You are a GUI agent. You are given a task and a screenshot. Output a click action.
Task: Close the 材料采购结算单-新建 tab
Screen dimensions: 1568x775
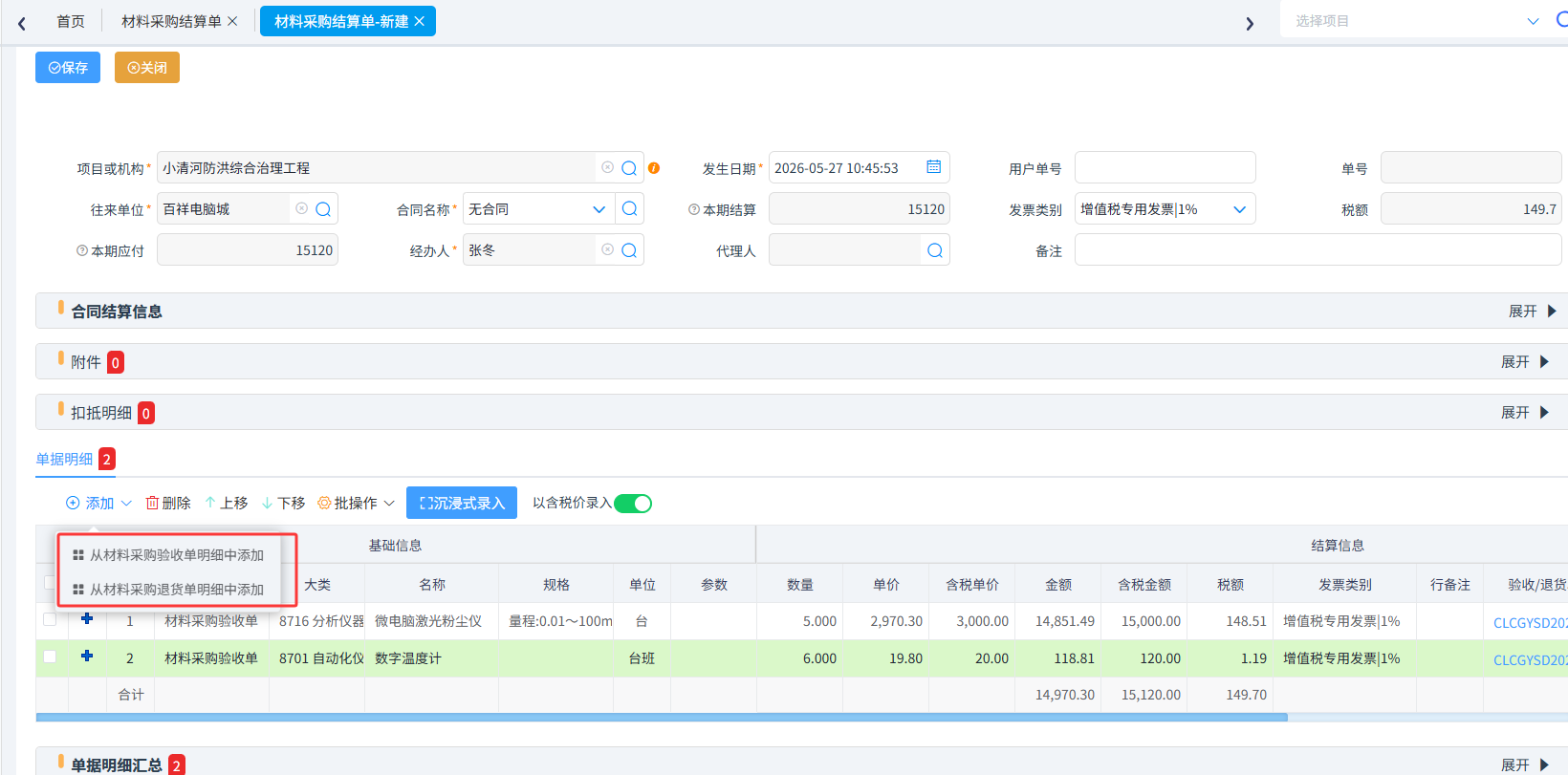tap(419, 21)
